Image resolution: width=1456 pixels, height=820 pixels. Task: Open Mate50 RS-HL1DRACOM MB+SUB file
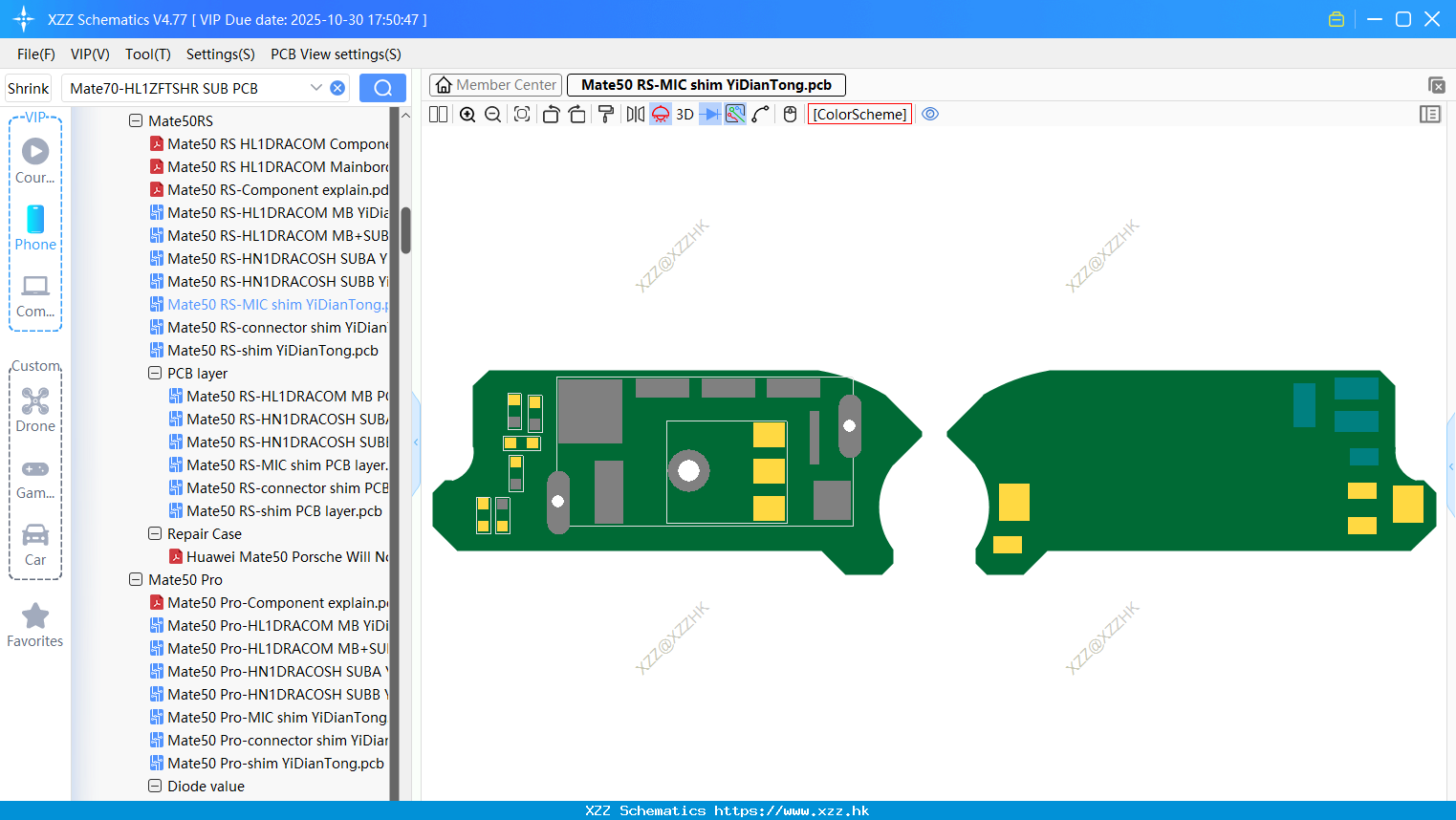click(269, 236)
